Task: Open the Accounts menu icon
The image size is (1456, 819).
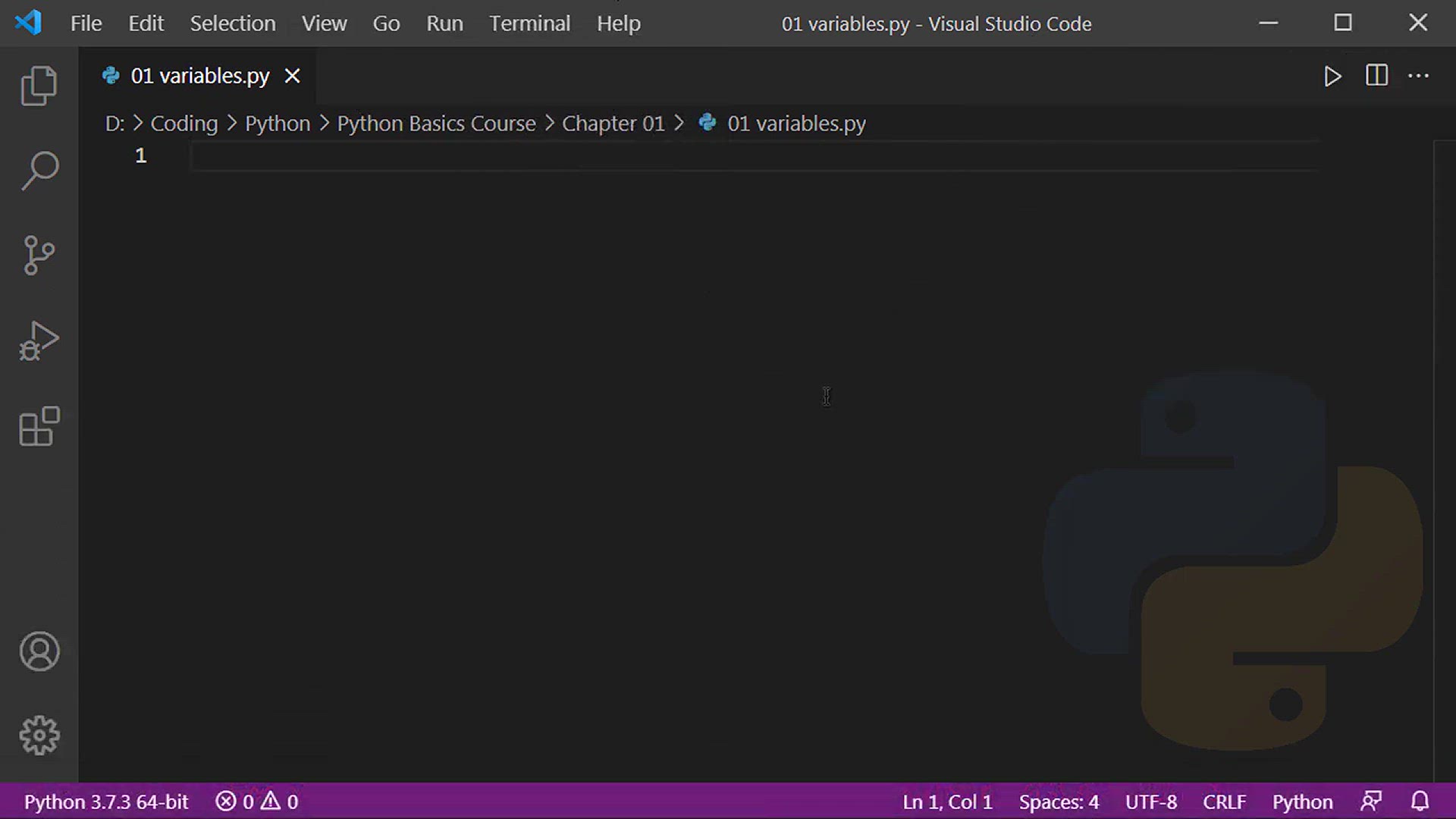Action: pos(39,651)
